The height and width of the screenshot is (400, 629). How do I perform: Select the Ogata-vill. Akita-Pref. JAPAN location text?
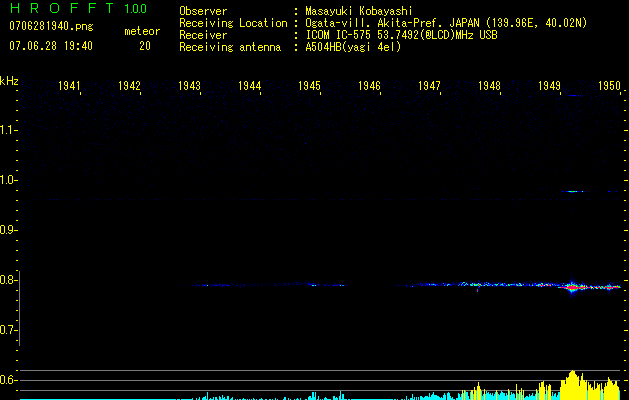pos(446,23)
